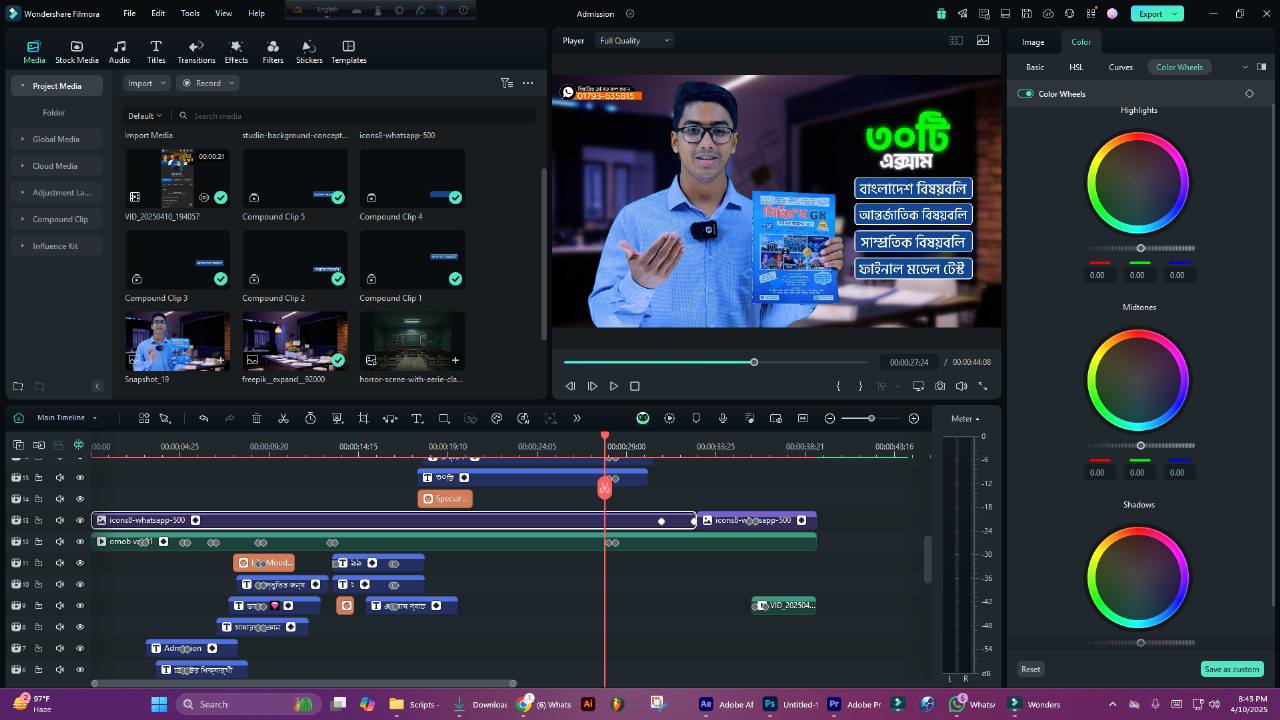Switch to the Curves tab

1120,67
